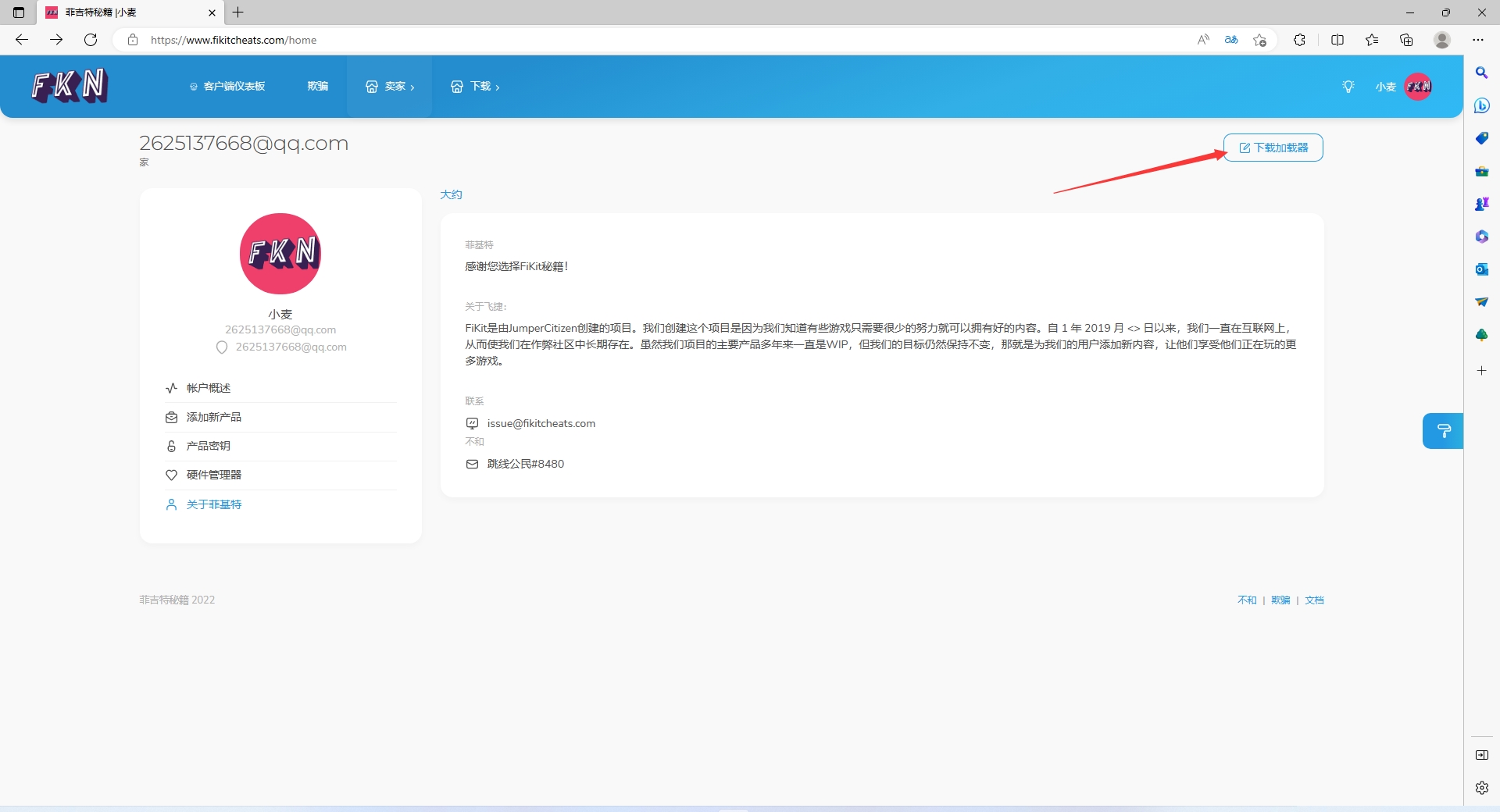Refresh the page with reload button
The height and width of the screenshot is (812, 1500).
pyautogui.click(x=91, y=40)
